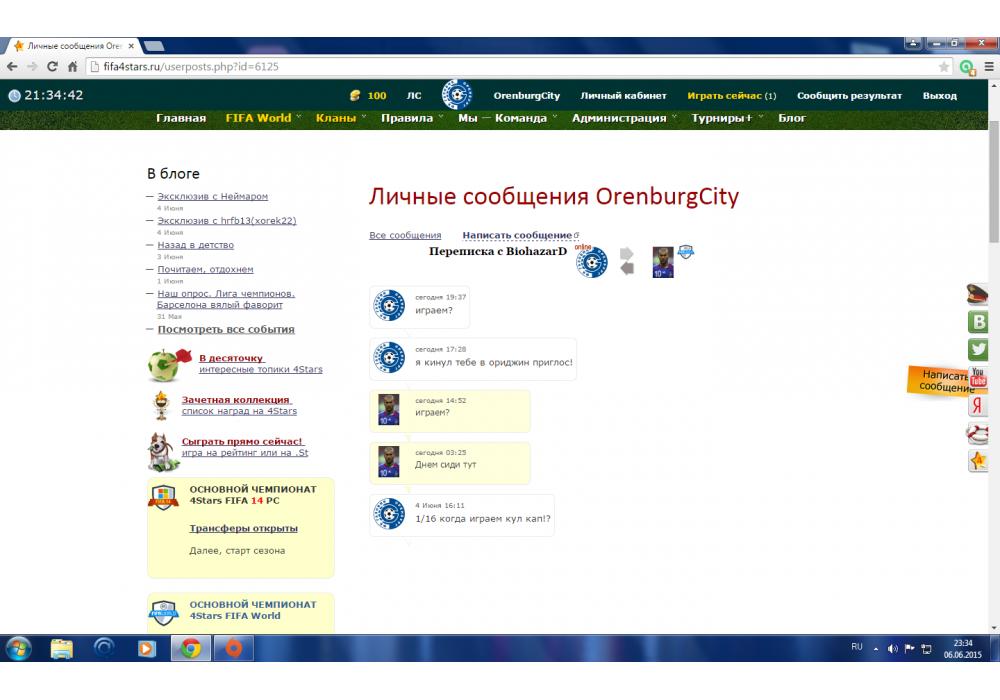Bookmark page with the star icon

(944, 66)
